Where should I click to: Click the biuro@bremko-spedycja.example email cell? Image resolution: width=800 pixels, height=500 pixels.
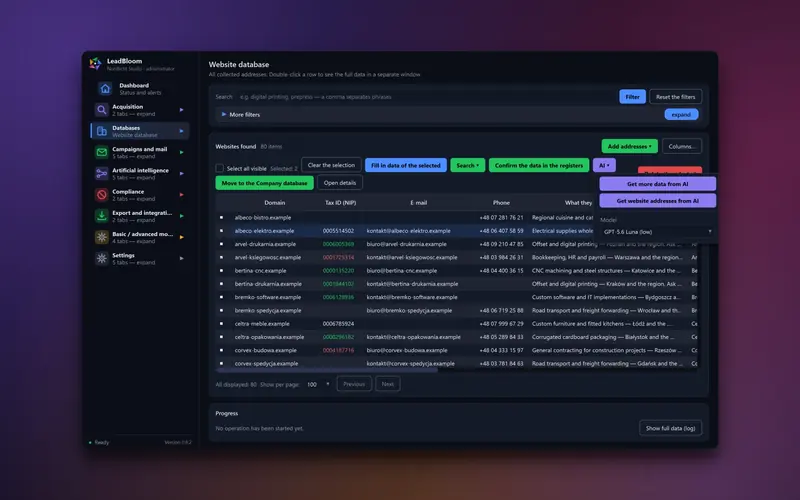click(409, 310)
